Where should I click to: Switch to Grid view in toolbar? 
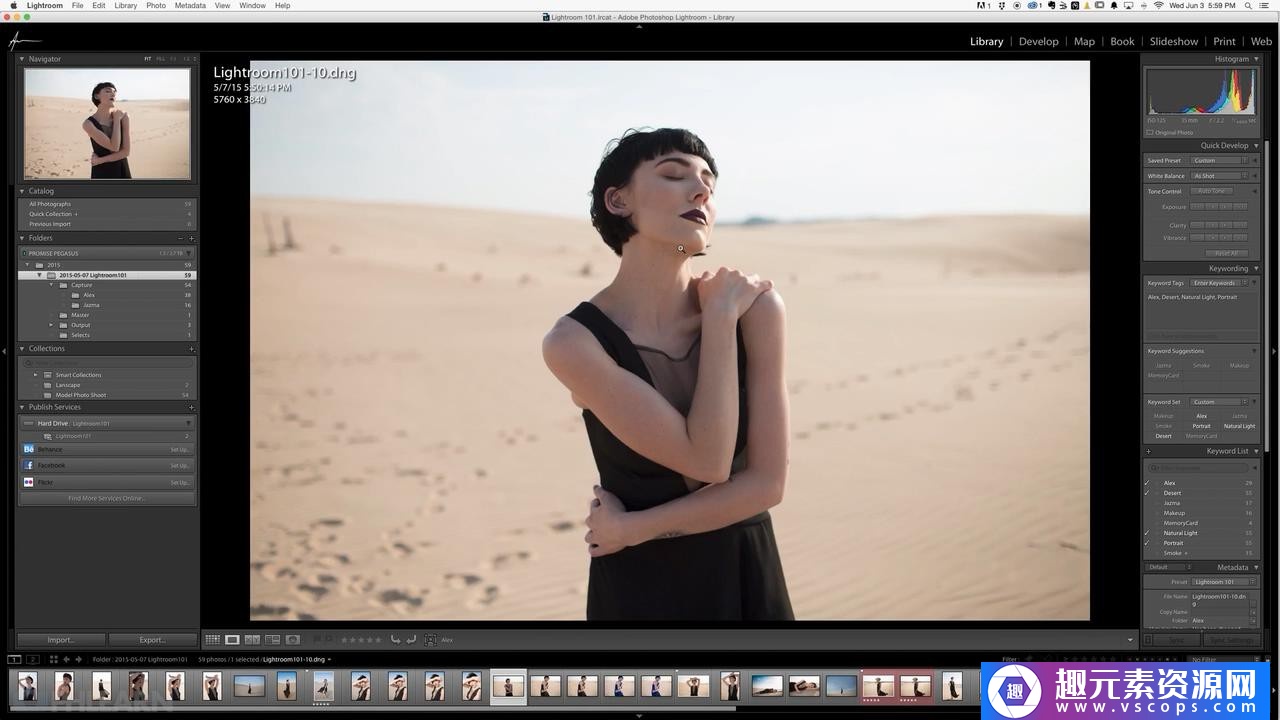(212, 640)
